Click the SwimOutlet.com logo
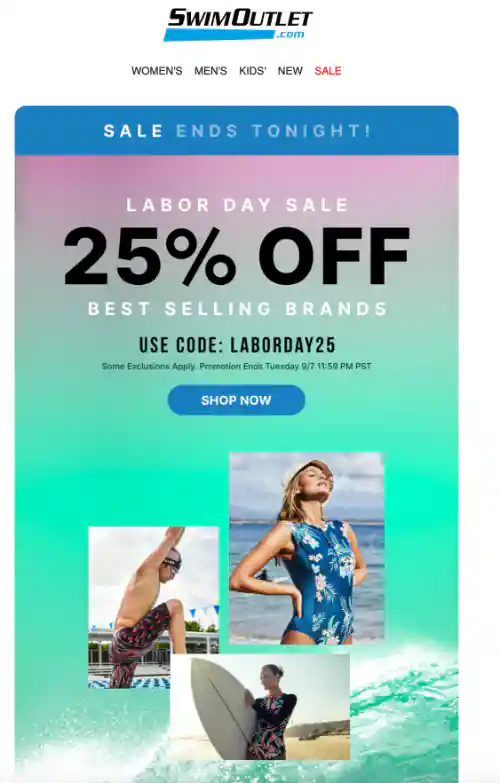Screen dimensions: 500x783 point(238,24)
